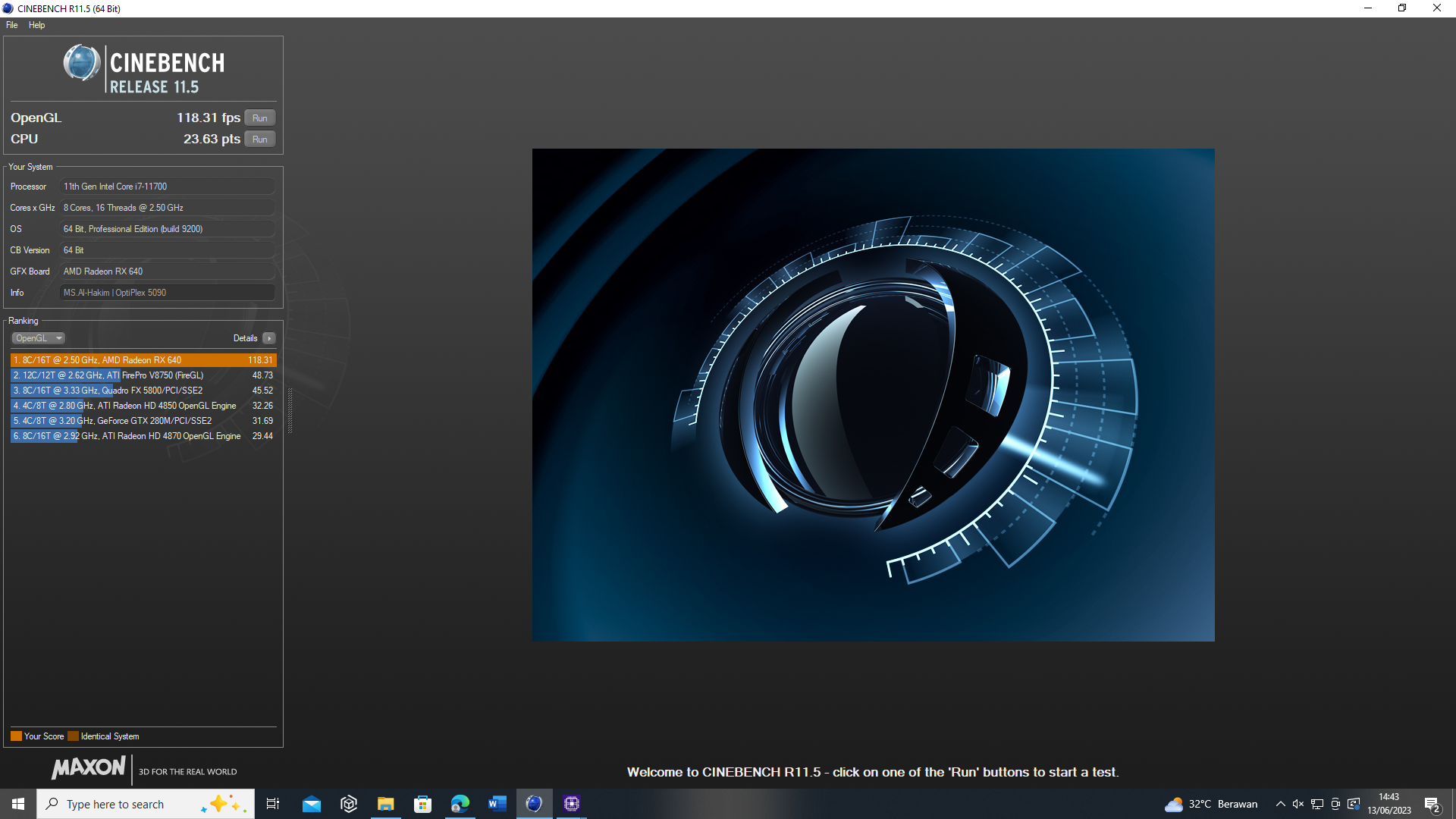The width and height of the screenshot is (1456, 819).
Task: Select ranking row Quadro FX 5800/PCI/SSE2
Action: (x=143, y=391)
